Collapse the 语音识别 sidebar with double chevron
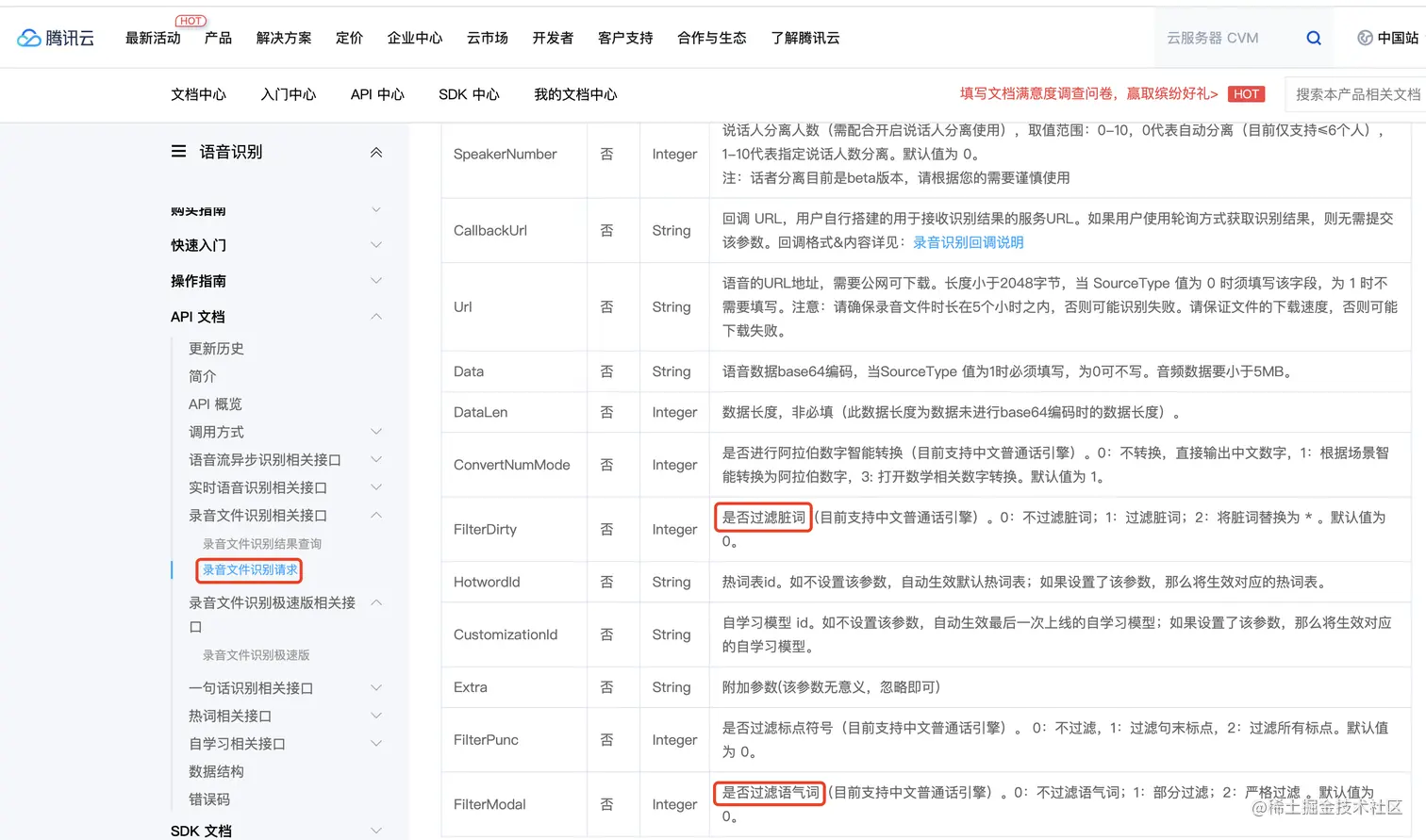This screenshot has width=1426, height=840. point(376,152)
